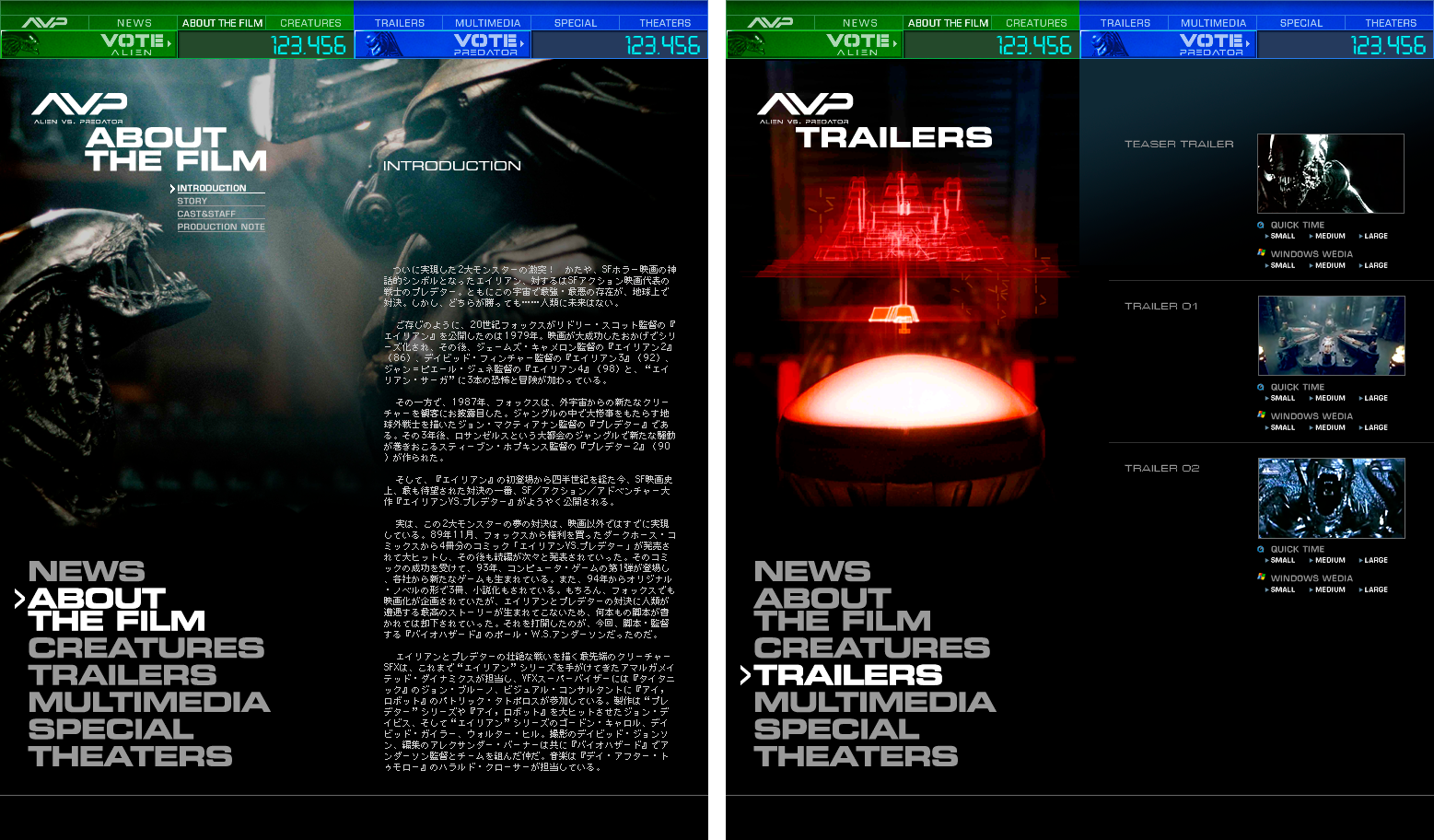Play the Trailer 01 thumbnail

1332,335
